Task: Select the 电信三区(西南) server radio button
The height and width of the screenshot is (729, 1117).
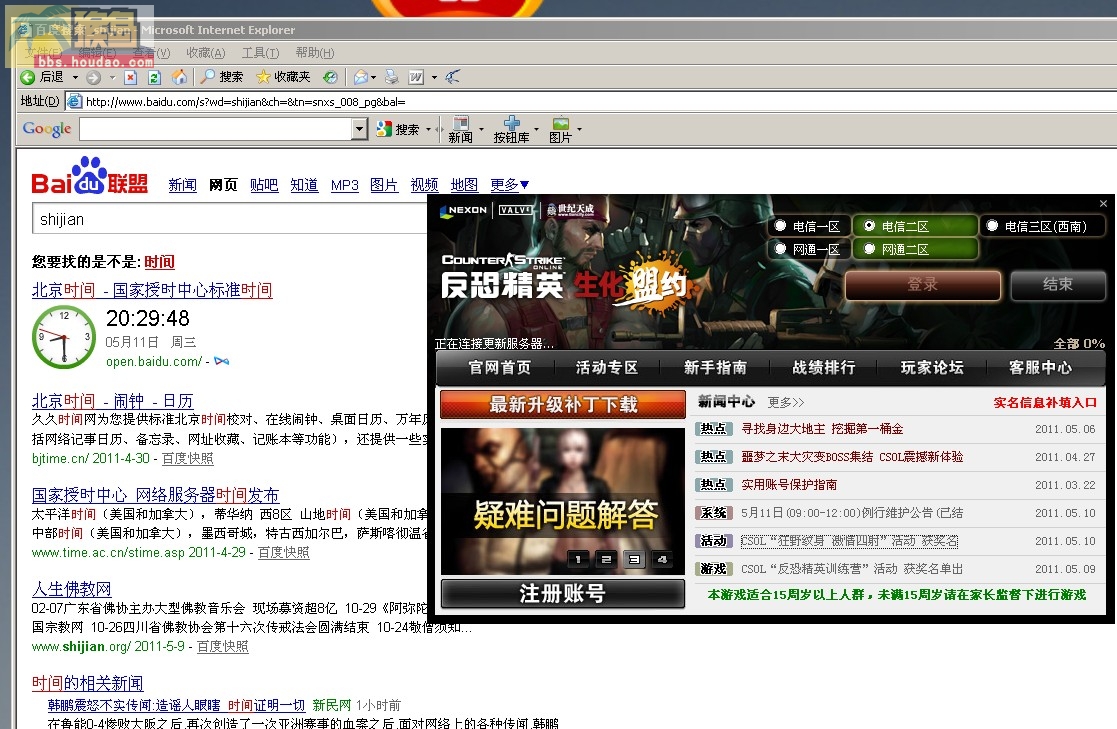Action: (x=992, y=226)
